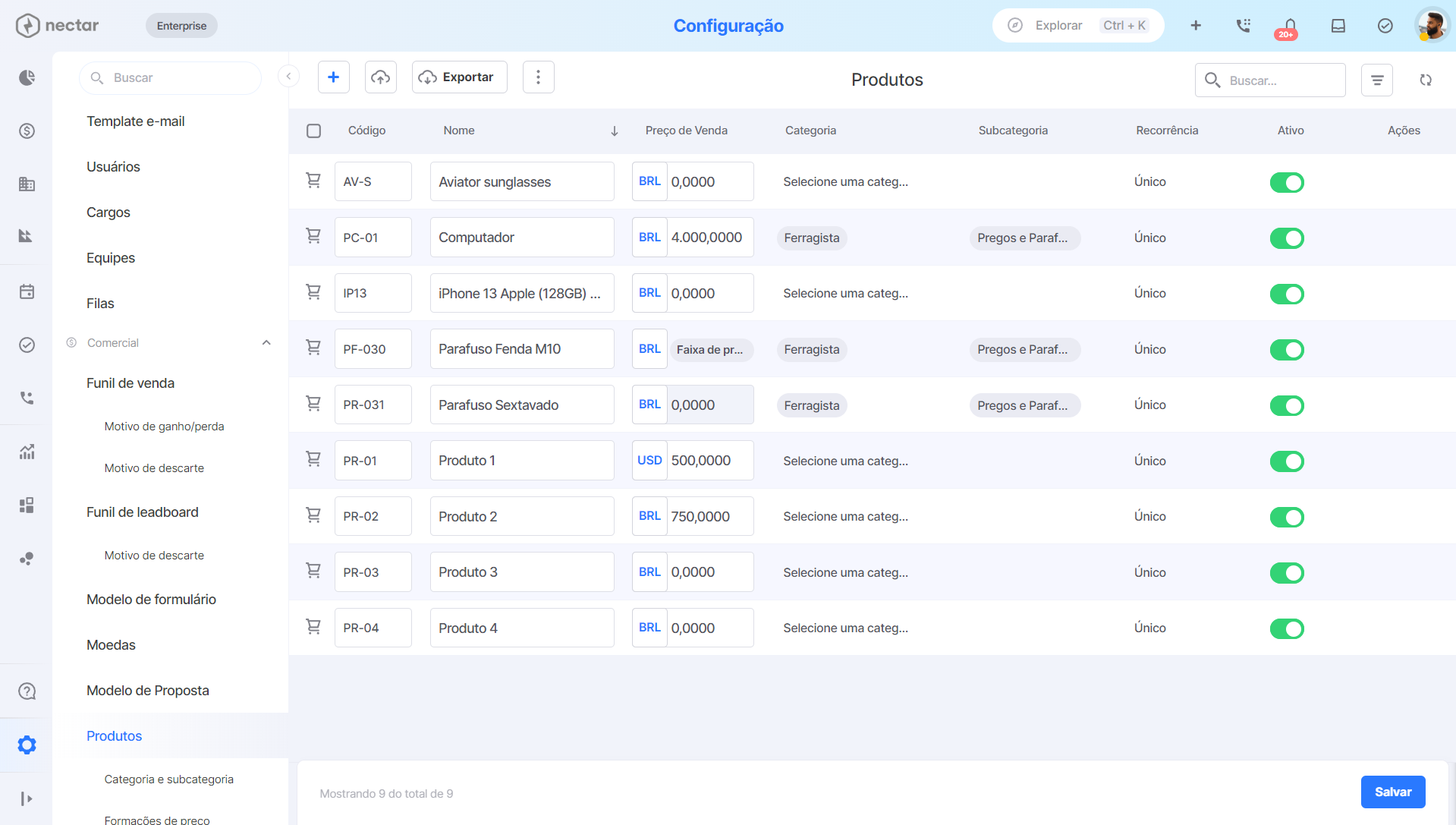Open the phone dialer icon in top bar
This screenshot has width=1456, height=825.
pos(1243,25)
